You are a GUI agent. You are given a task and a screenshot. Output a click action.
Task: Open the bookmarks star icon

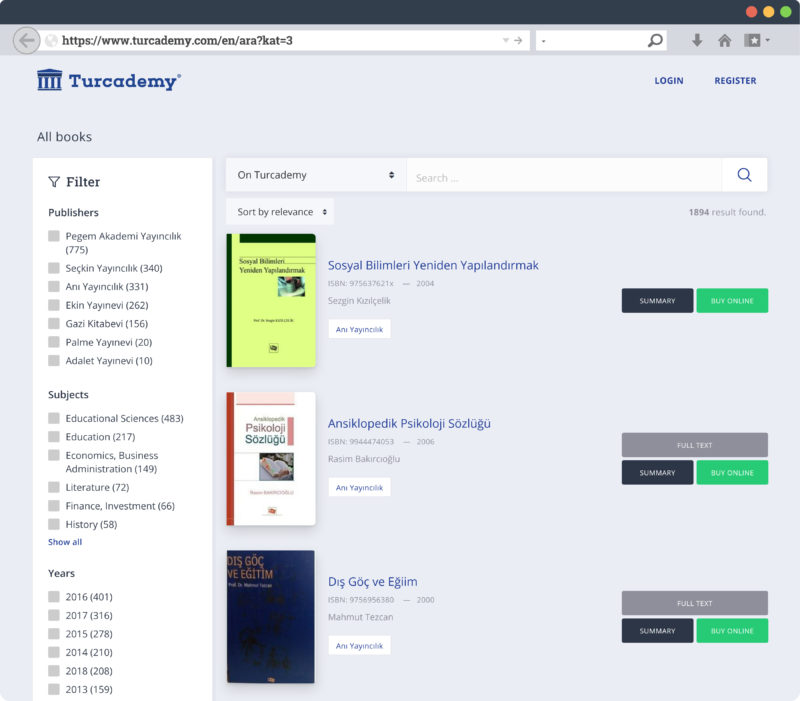point(753,41)
